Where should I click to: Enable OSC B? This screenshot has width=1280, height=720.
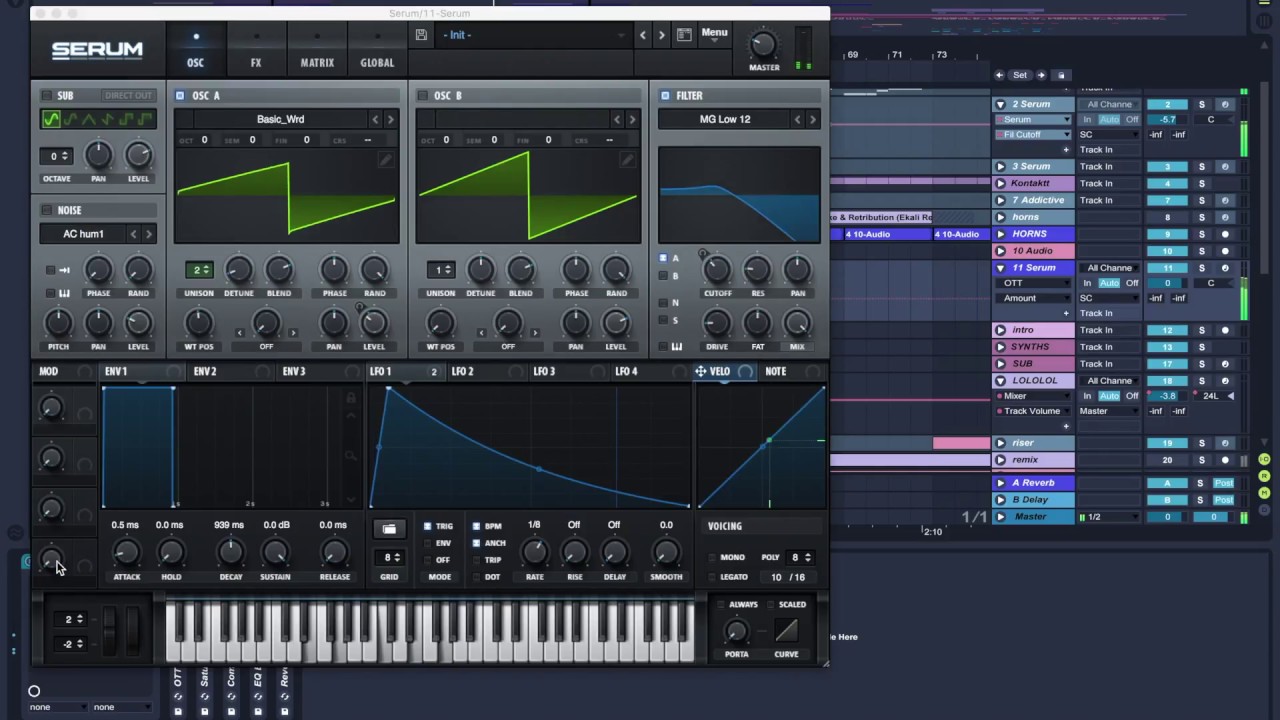click(422, 96)
